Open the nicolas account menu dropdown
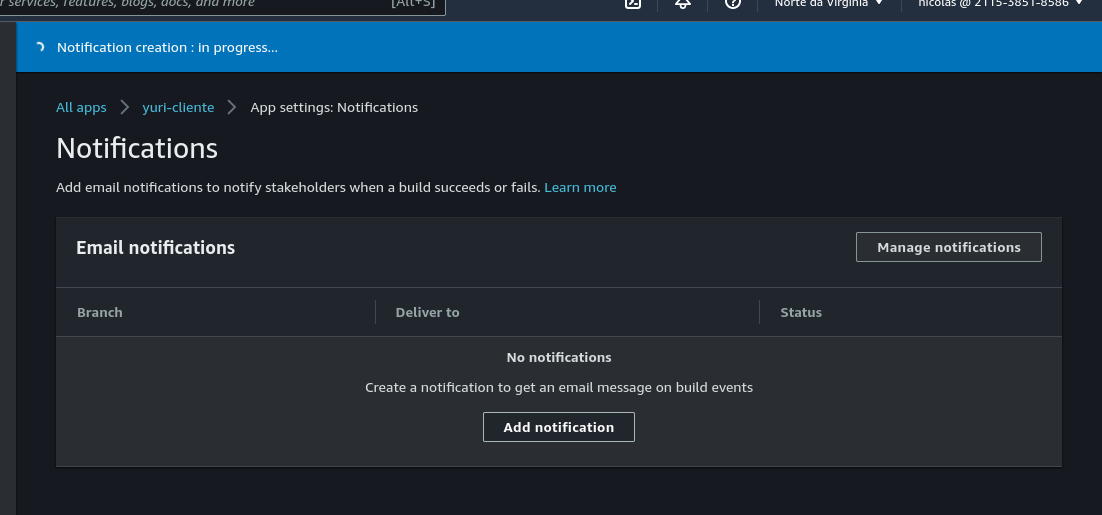This screenshot has width=1102, height=515. [1001, 4]
